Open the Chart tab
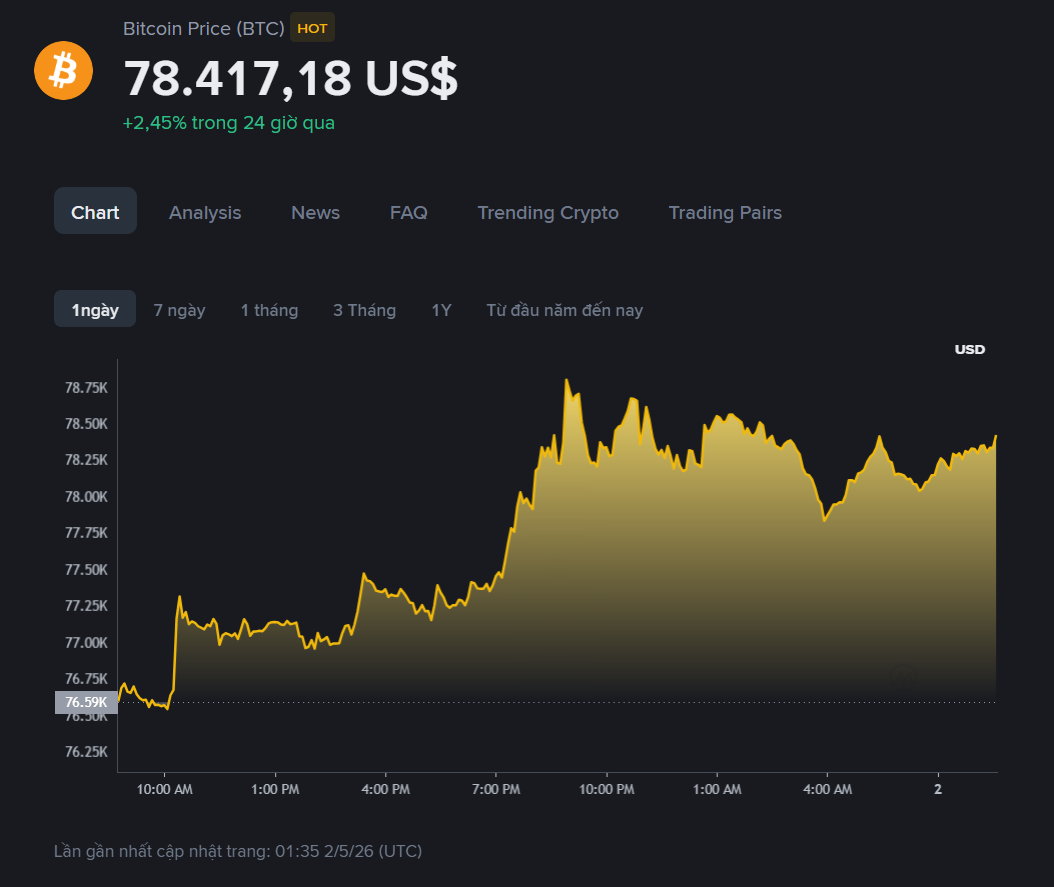The width and height of the screenshot is (1054, 887). point(95,212)
